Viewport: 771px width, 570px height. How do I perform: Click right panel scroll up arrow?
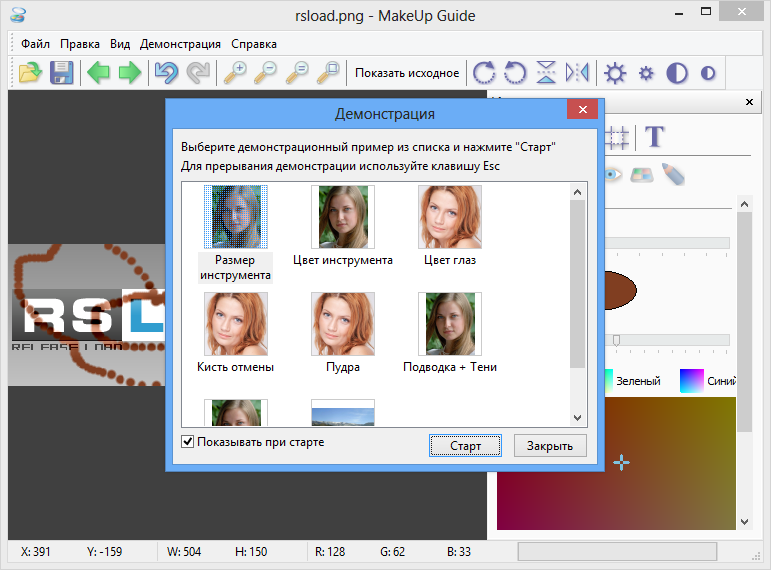(x=744, y=204)
